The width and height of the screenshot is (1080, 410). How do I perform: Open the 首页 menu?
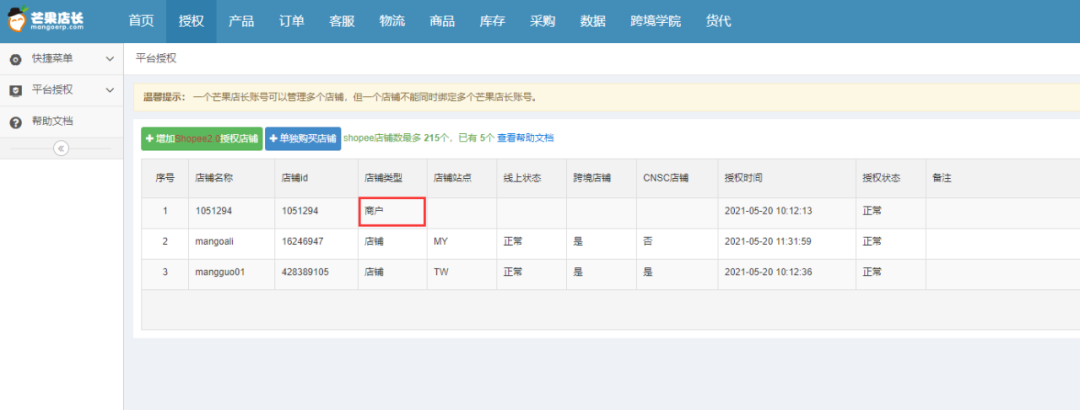[142, 21]
